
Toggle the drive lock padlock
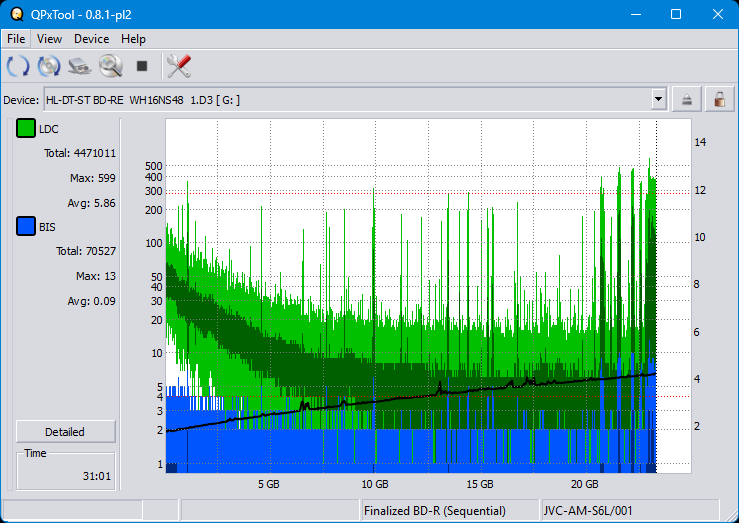(x=718, y=99)
